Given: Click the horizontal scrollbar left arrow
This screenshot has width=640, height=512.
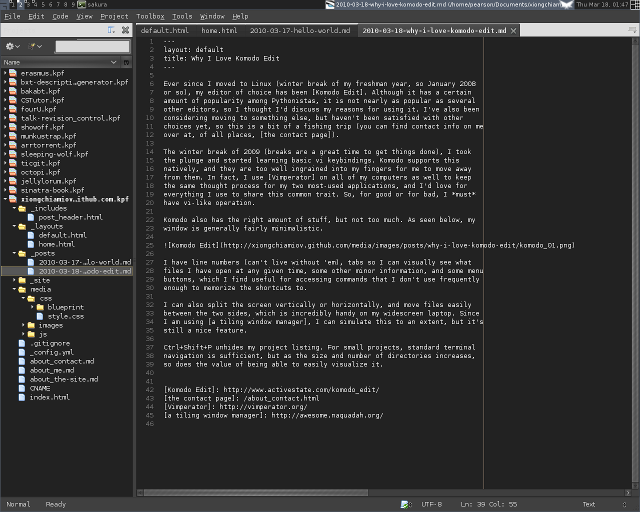Looking at the screenshot, I should [140, 492].
